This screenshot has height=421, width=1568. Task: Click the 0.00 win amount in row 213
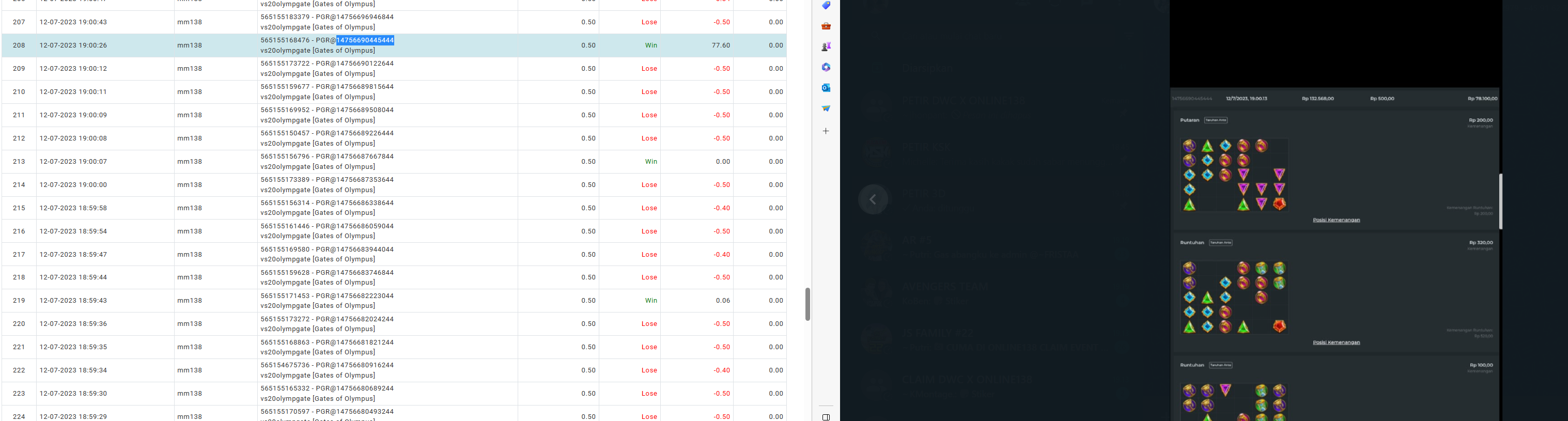coord(723,161)
